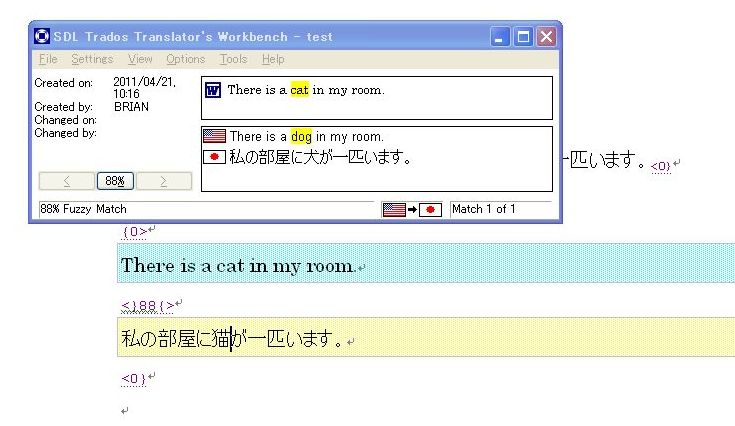Click the Japanese translation memory sentence in Workbench
Screen dimensions: 735x426
coord(320,157)
